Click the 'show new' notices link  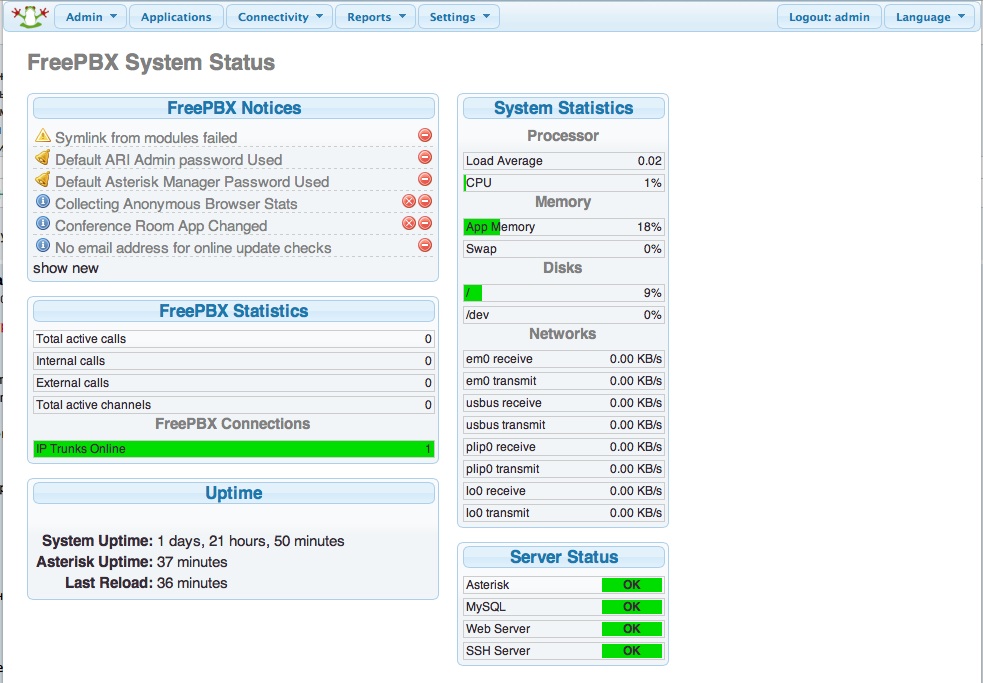click(x=66, y=268)
